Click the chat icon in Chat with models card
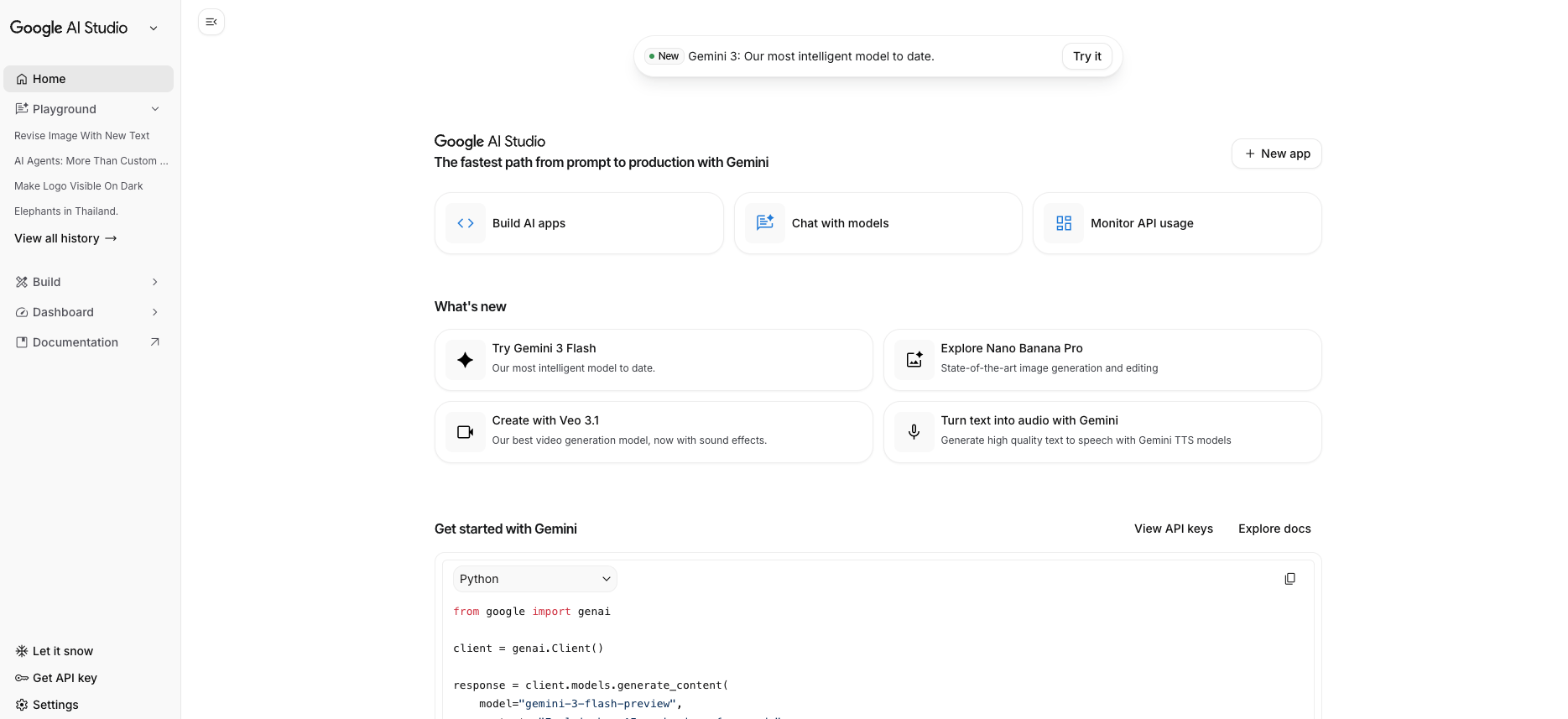This screenshot has width=1568, height=719. pyautogui.click(x=765, y=223)
